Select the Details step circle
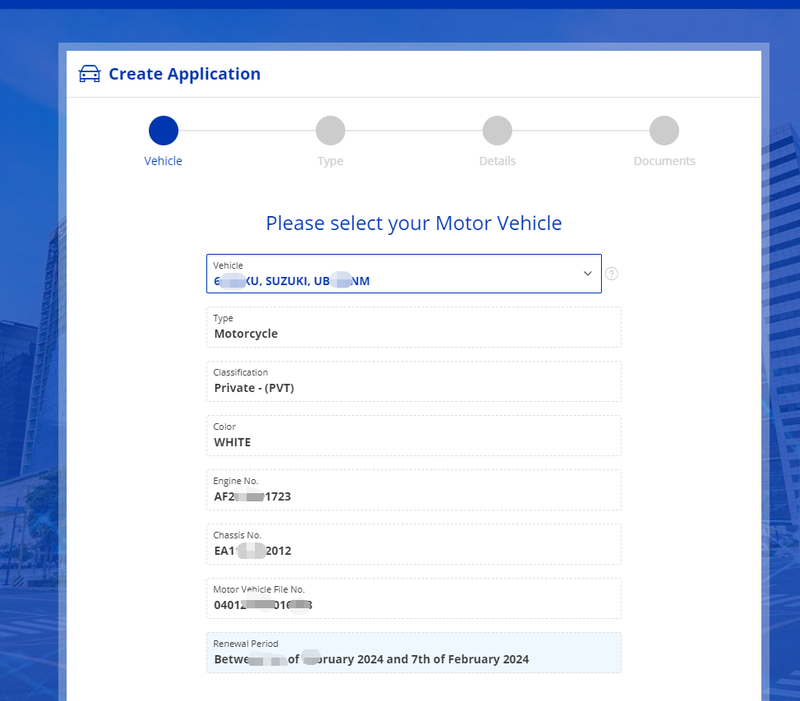 497,131
